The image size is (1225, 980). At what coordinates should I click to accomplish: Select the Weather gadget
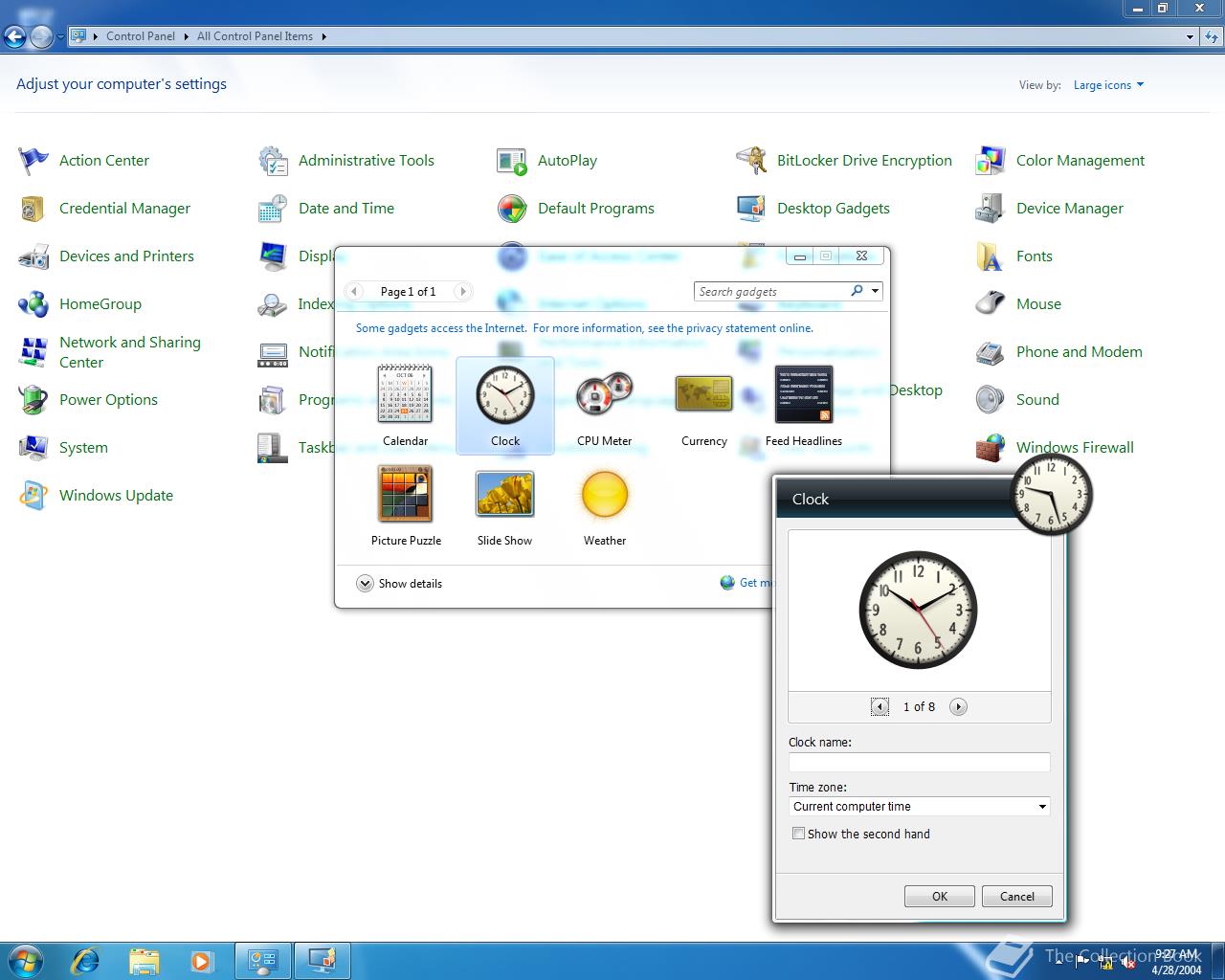(605, 505)
